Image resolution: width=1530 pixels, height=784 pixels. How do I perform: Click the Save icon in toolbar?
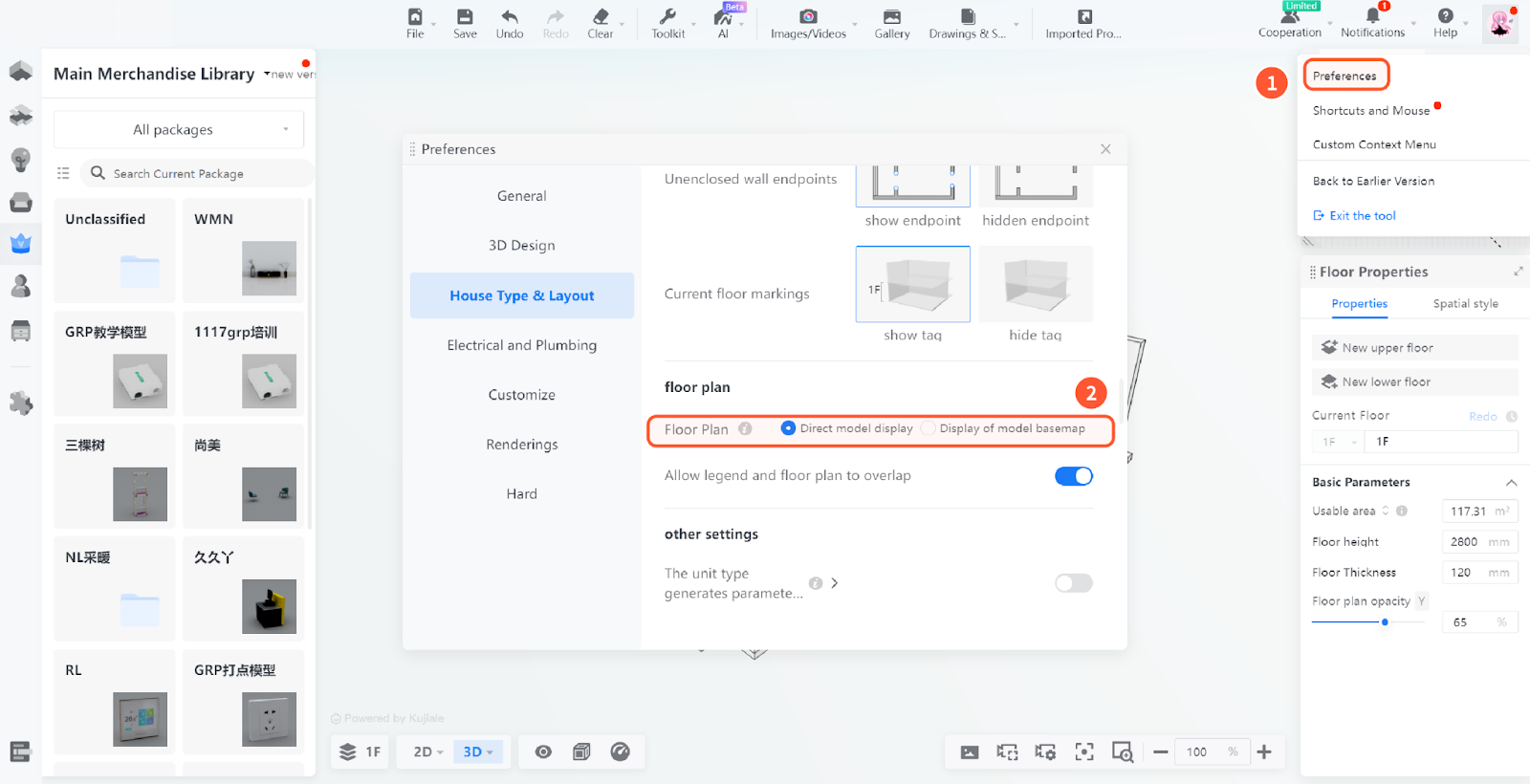tap(465, 17)
